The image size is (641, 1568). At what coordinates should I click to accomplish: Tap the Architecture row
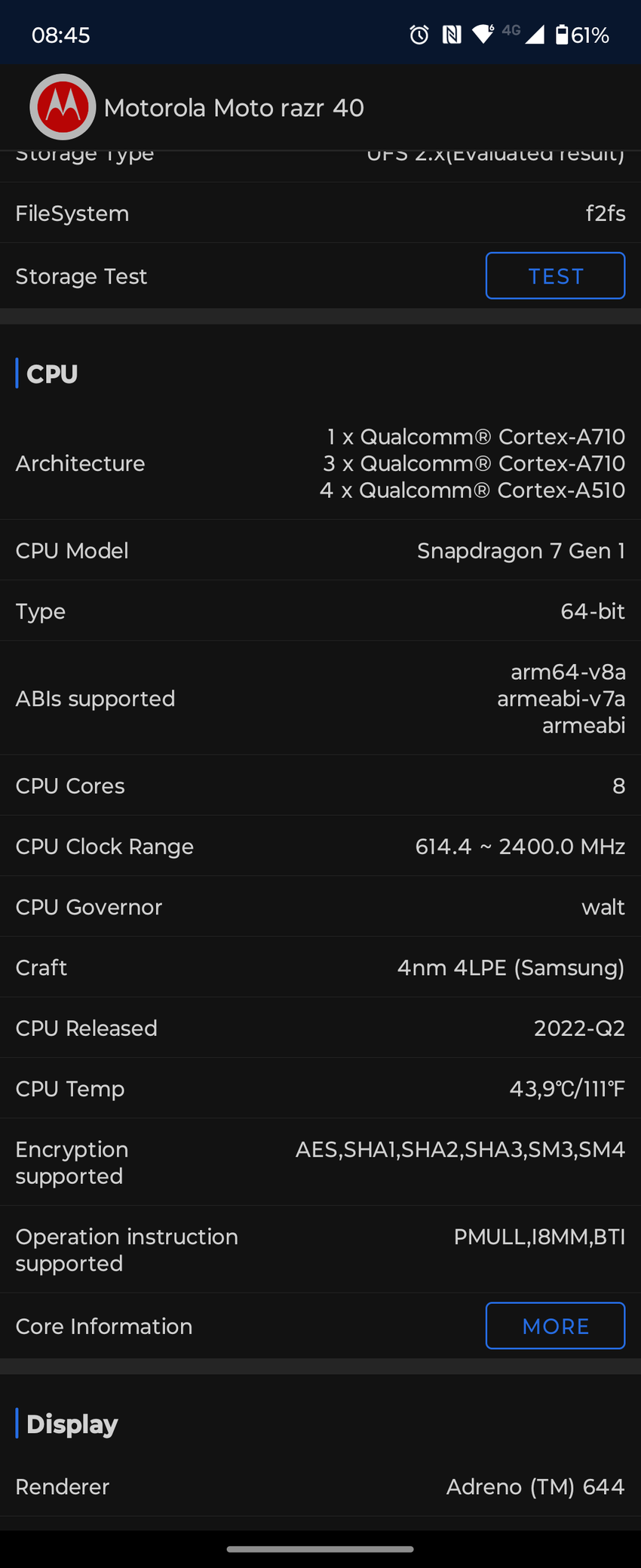(320, 463)
